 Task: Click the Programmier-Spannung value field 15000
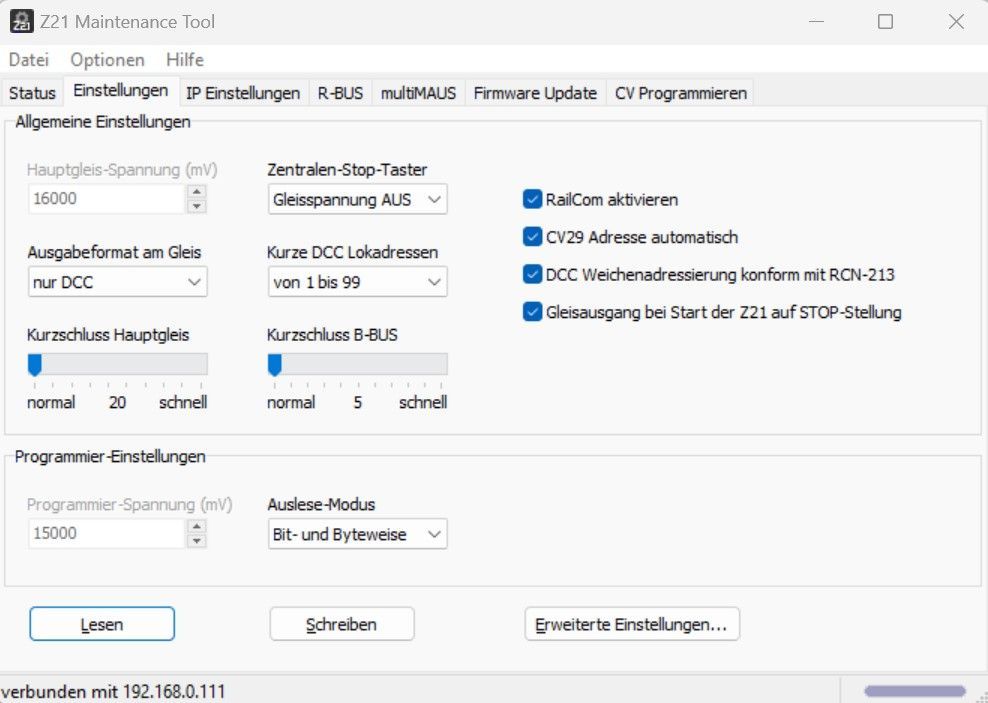[x=106, y=534]
